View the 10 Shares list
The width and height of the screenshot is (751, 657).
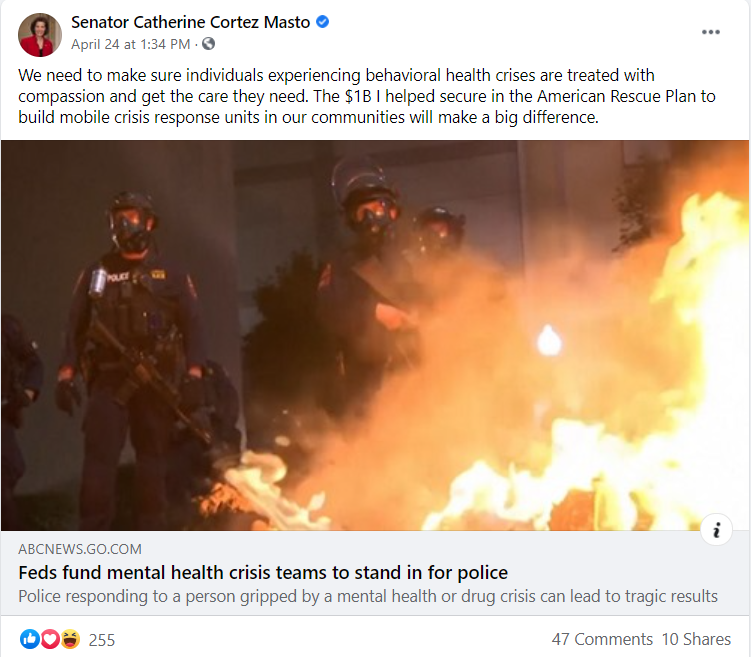[x=696, y=639]
